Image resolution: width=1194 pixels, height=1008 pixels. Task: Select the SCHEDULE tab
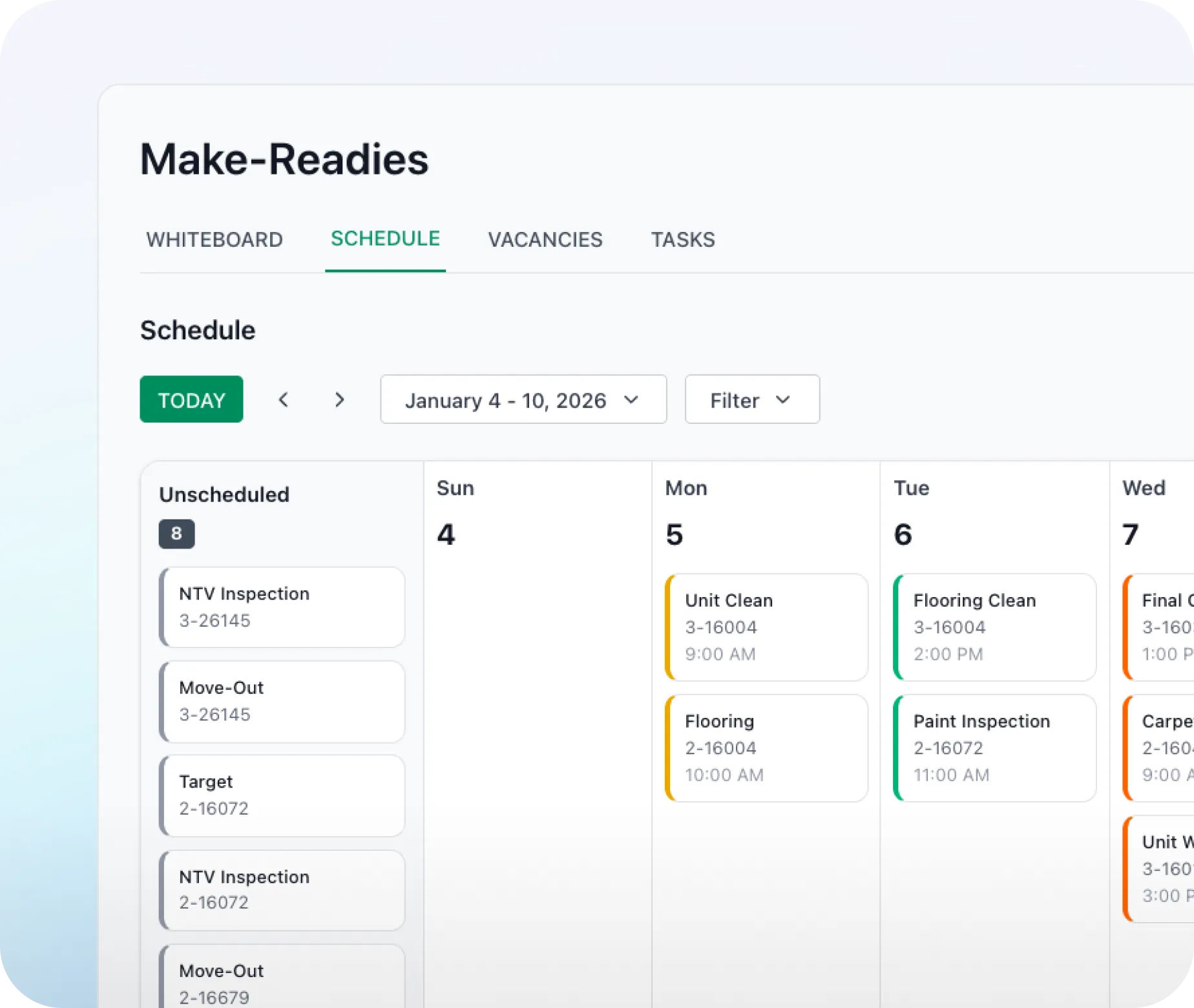[385, 238]
